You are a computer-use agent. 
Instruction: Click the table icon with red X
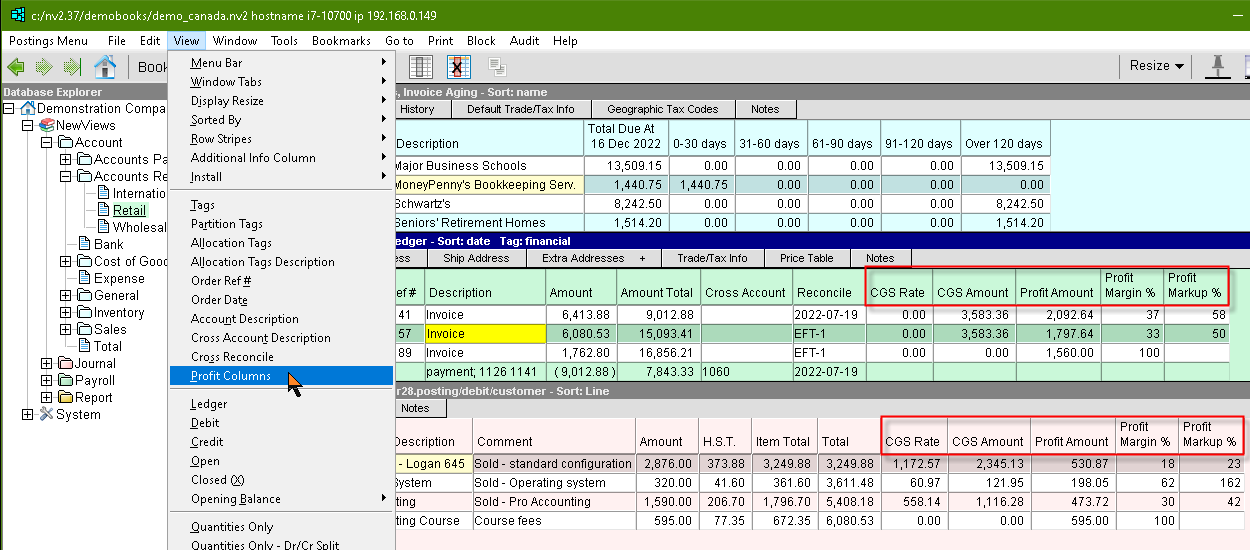459,67
